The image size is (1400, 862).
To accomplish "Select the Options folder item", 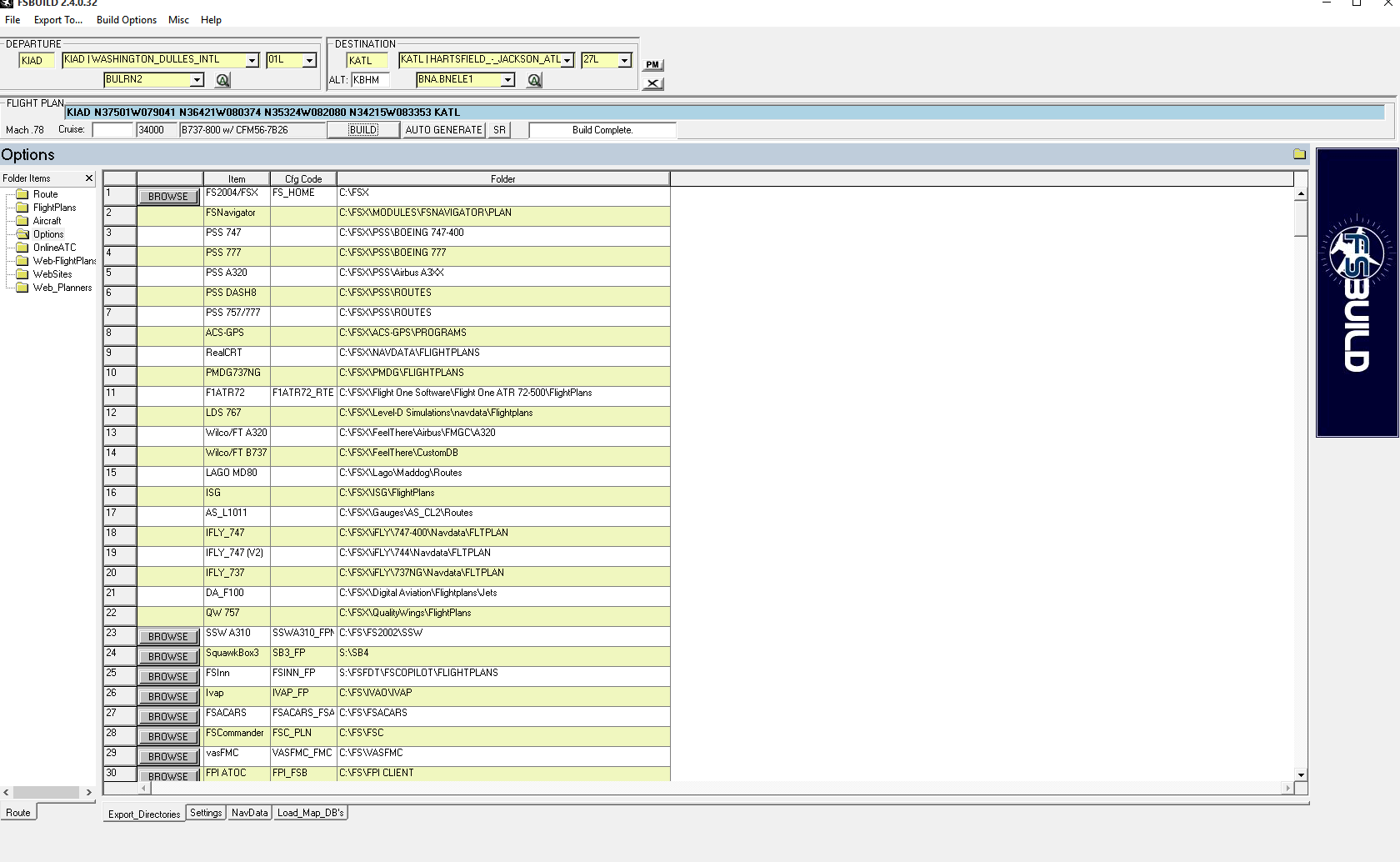I will coord(47,234).
